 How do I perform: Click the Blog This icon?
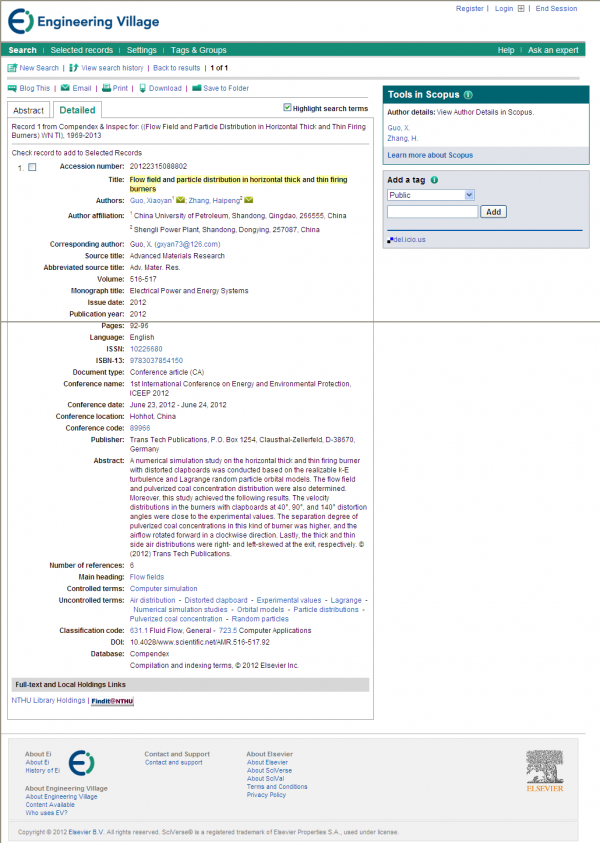12,88
